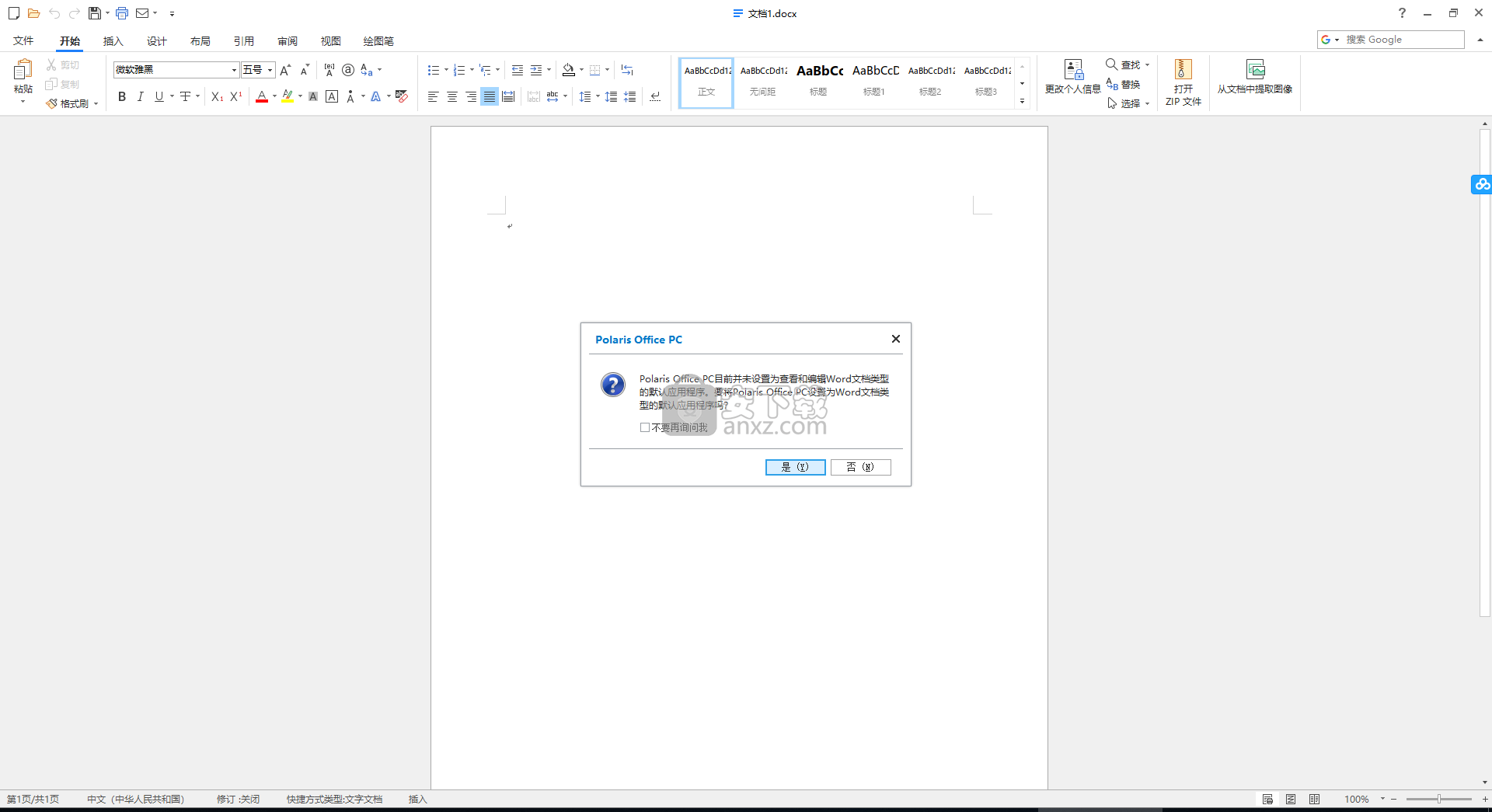Click the Format Painter (格式刷) icon
The width and height of the screenshot is (1492, 812).
pos(51,103)
